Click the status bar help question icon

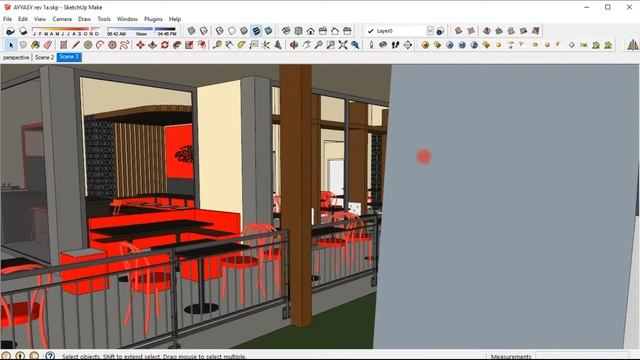(x=50, y=356)
